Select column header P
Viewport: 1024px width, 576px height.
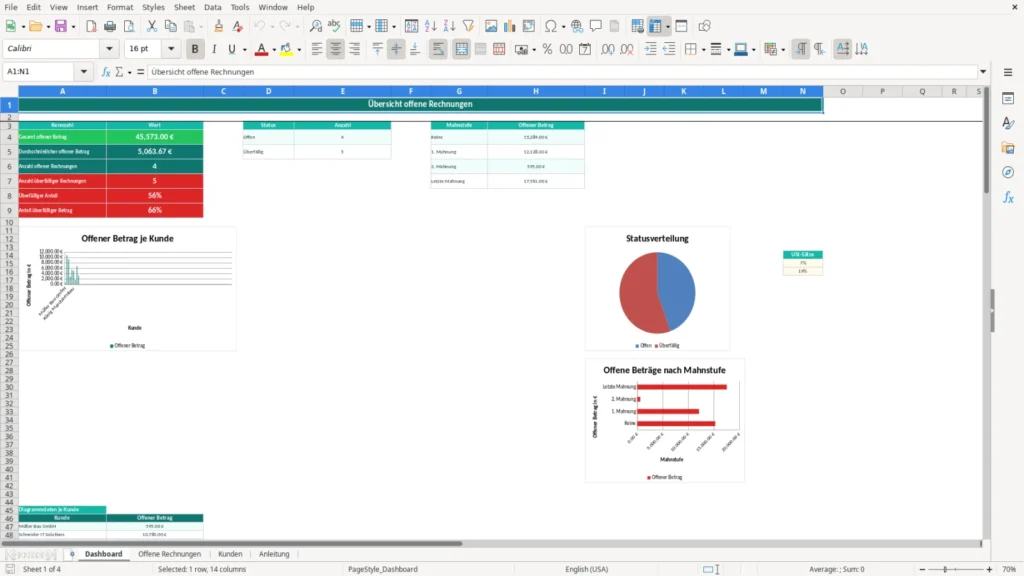pos(882,91)
